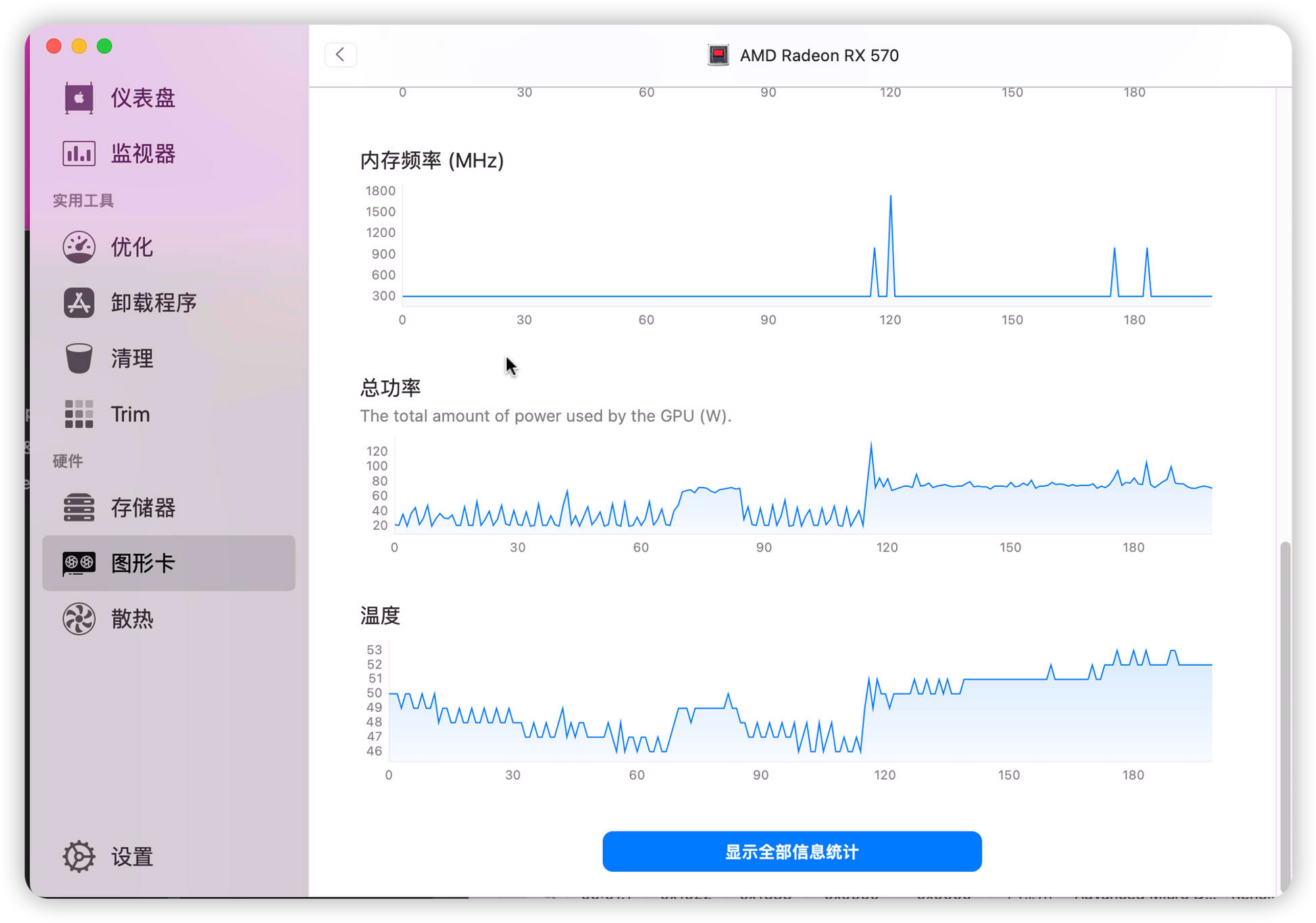The height and width of the screenshot is (923, 1316).
Task: Click the AMD Radeon RX 570 GPU icon
Action: [718, 55]
